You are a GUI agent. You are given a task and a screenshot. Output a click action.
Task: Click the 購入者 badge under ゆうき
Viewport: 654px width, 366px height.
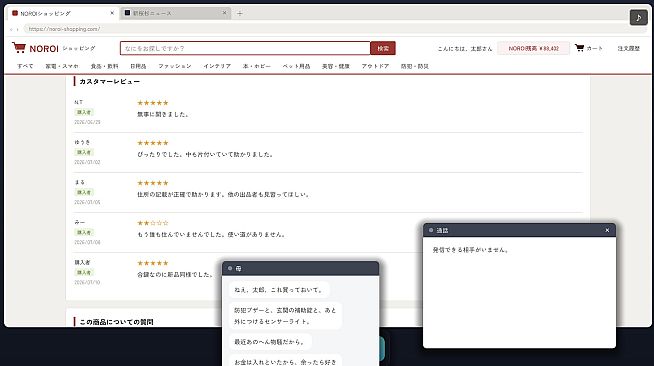tap(84, 152)
